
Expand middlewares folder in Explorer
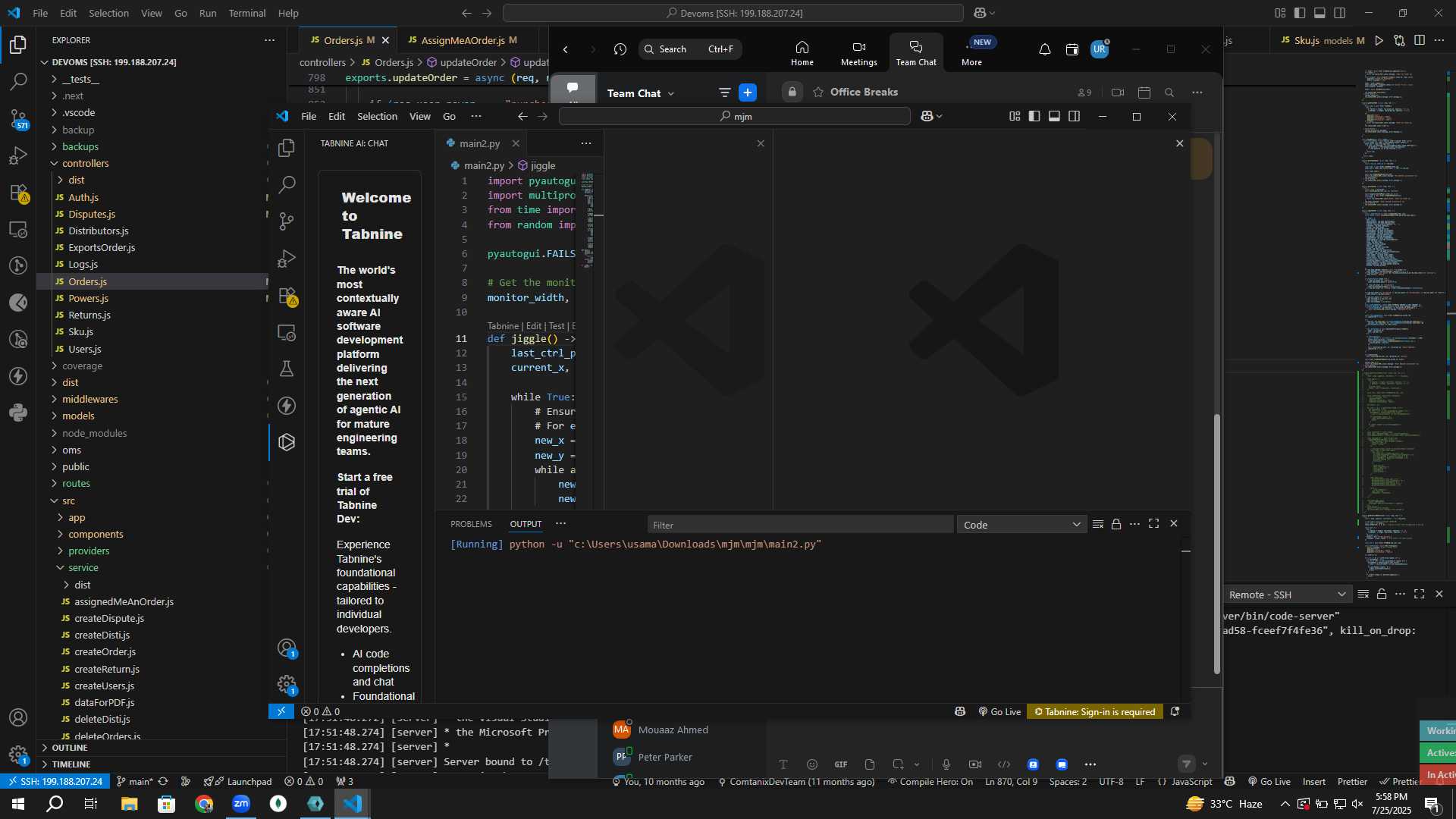coord(90,400)
